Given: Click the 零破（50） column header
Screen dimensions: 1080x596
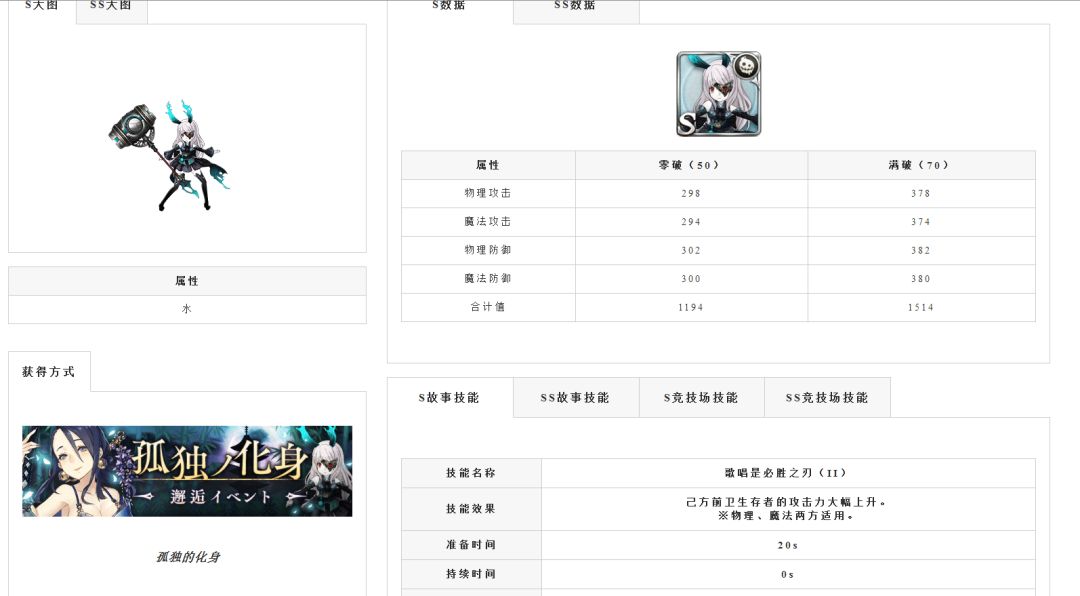Looking at the screenshot, I should coord(691,165).
